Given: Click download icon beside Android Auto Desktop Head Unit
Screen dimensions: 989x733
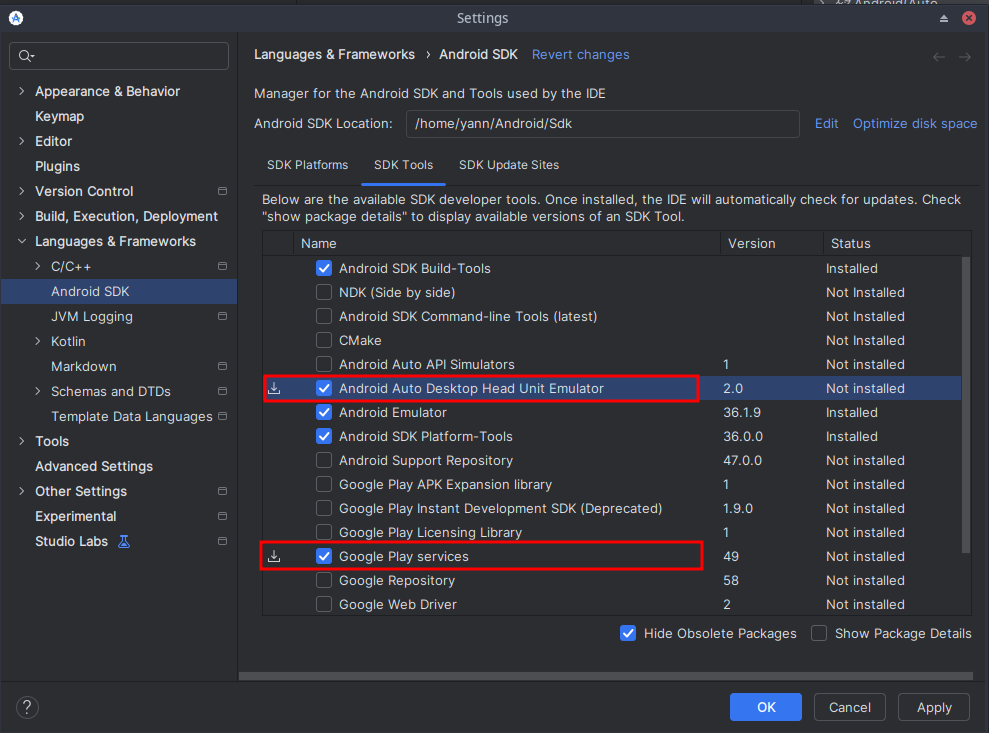Looking at the screenshot, I should (274, 388).
